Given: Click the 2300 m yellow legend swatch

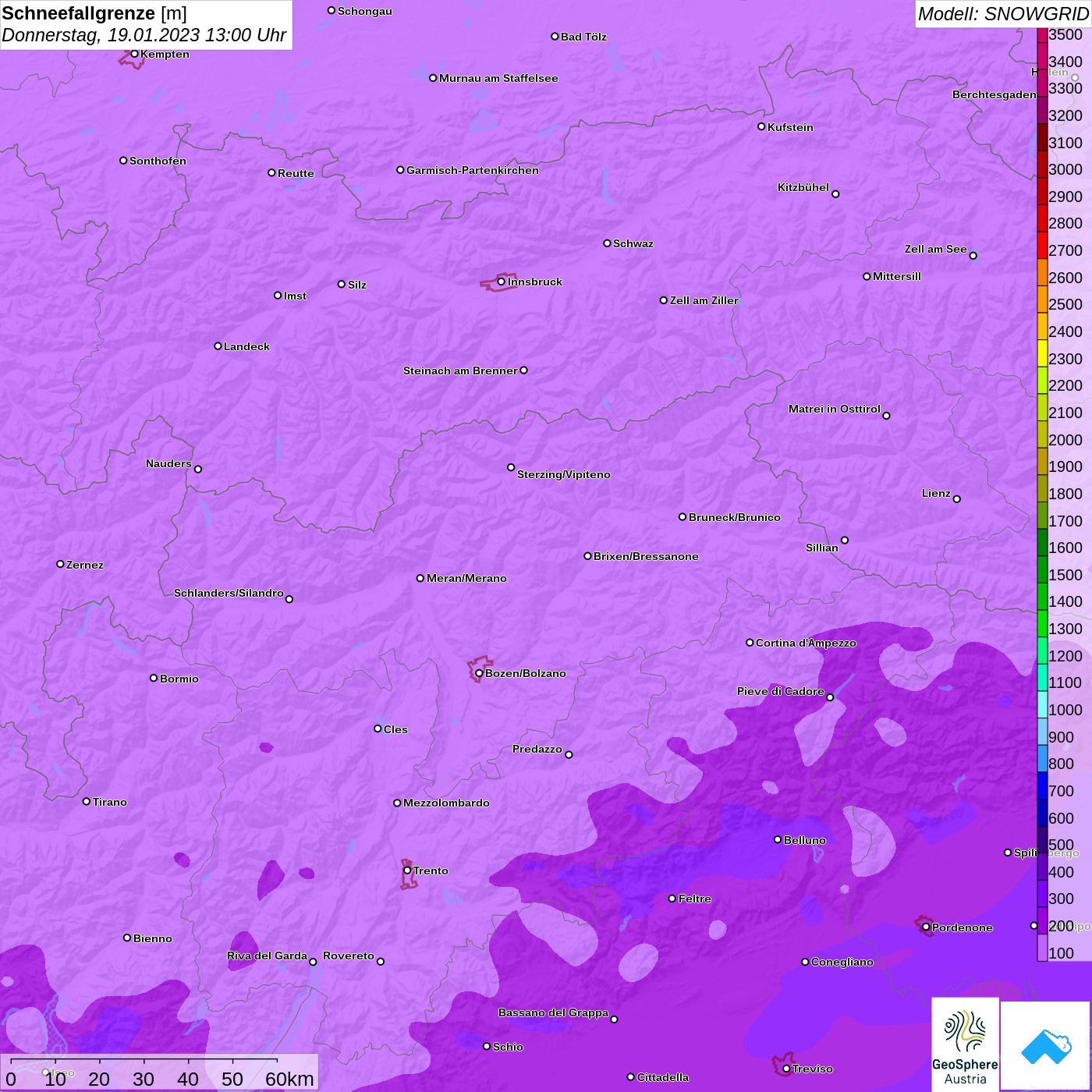Looking at the screenshot, I should (x=1042, y=353).
